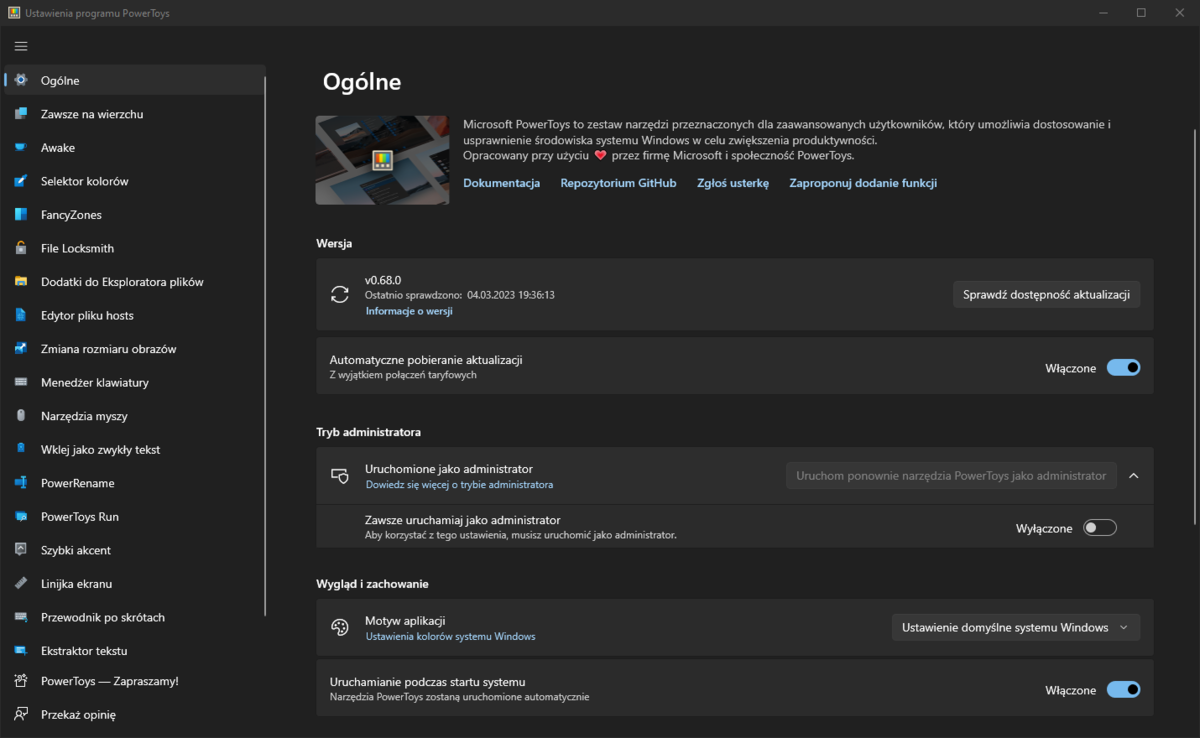Click the Selektor kolorów icon

click(21, 181)
